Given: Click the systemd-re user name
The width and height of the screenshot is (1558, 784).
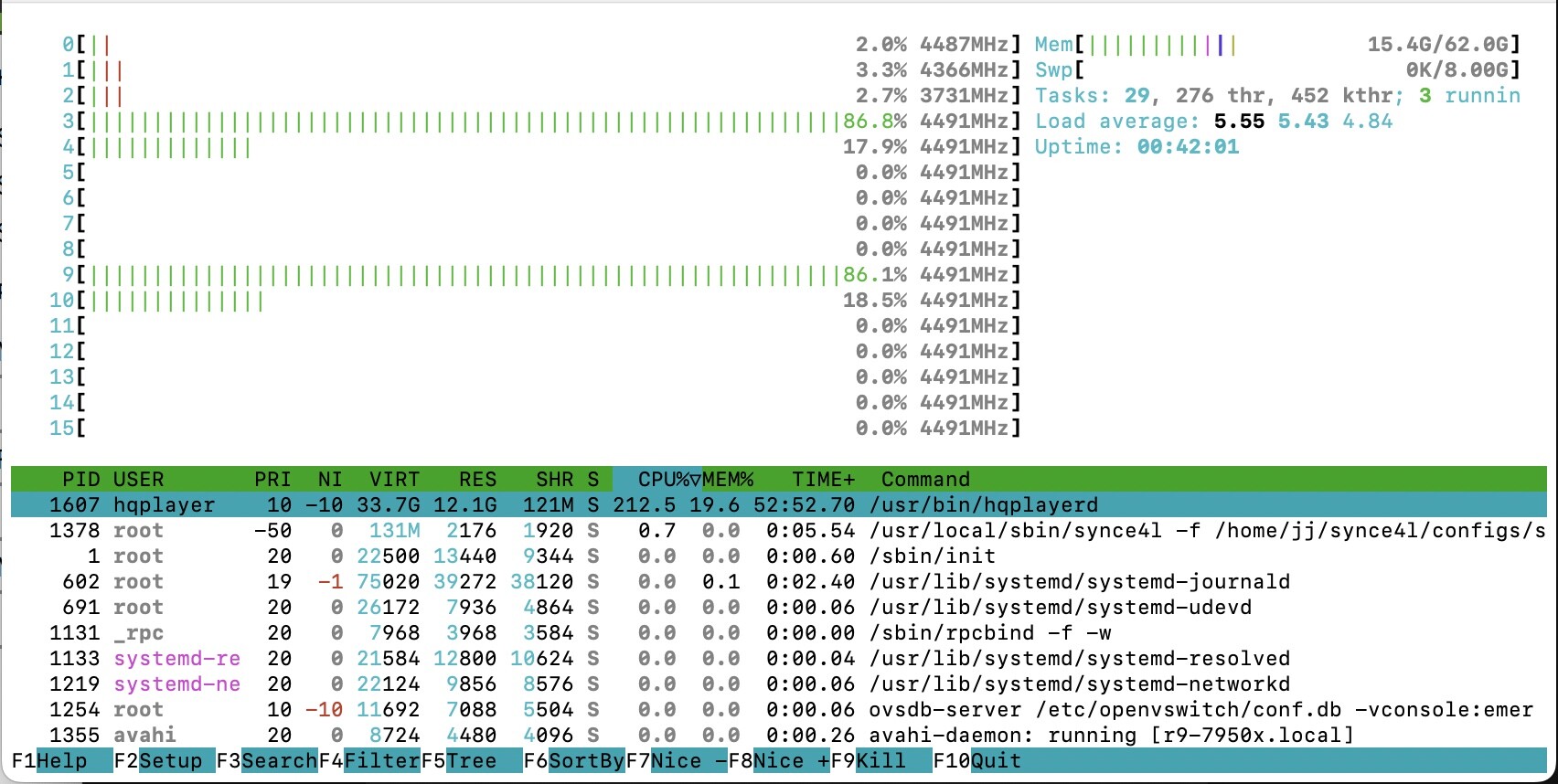Looking at the screenshot, I should pos(177,658).
